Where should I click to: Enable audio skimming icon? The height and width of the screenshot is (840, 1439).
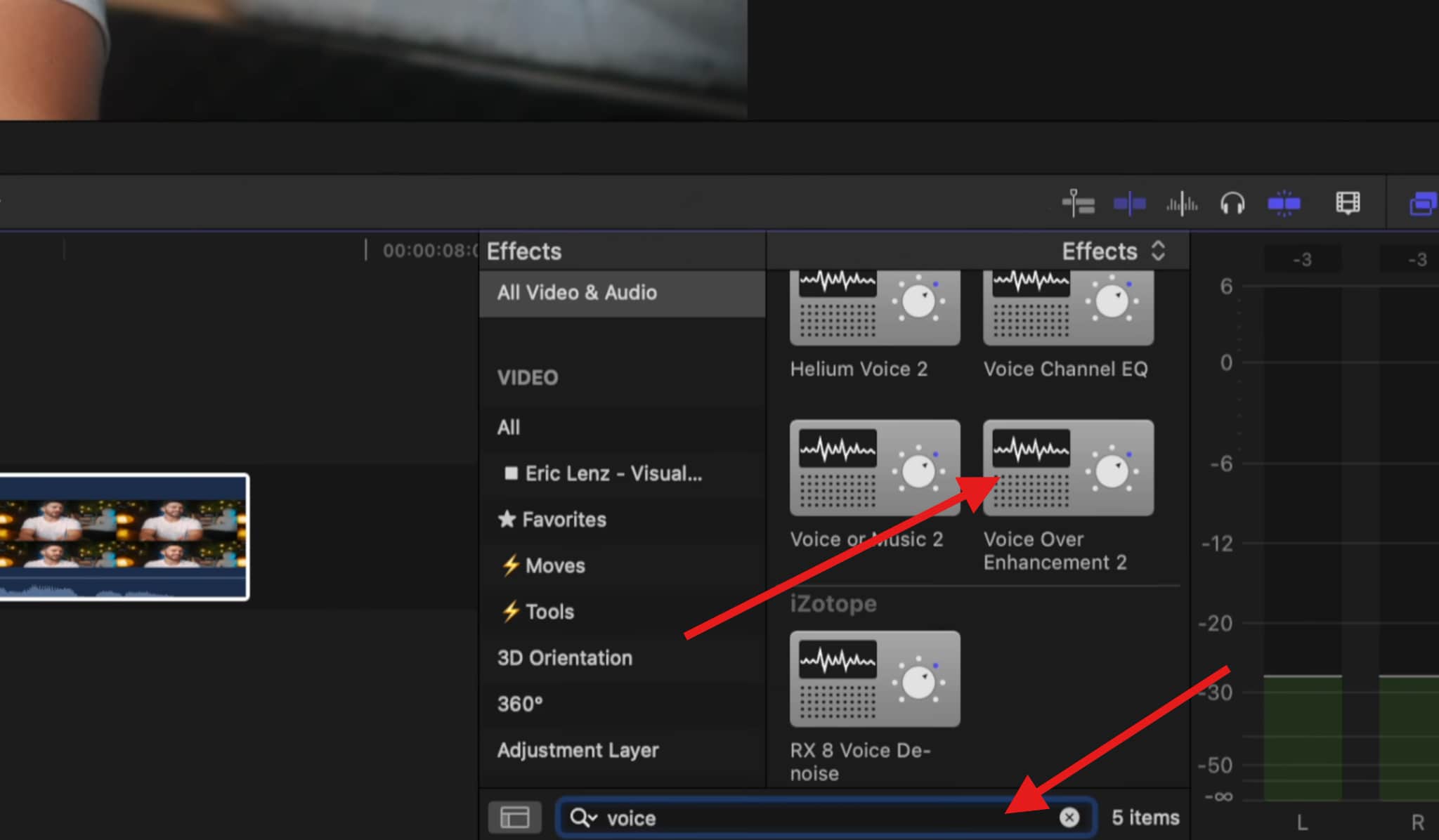pos(1182,202)
